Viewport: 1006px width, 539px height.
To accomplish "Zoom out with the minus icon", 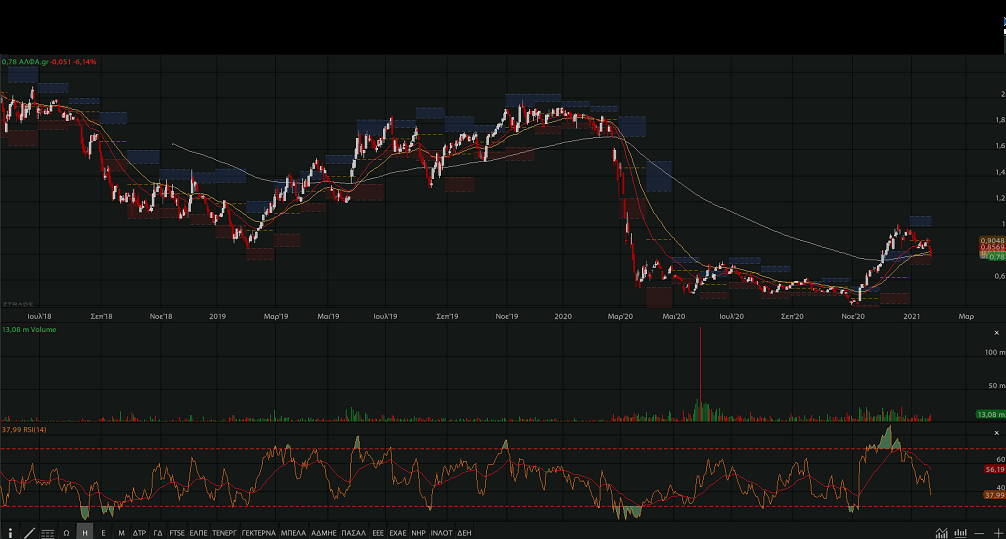I will pyautogui.click(x=980, y=532).
